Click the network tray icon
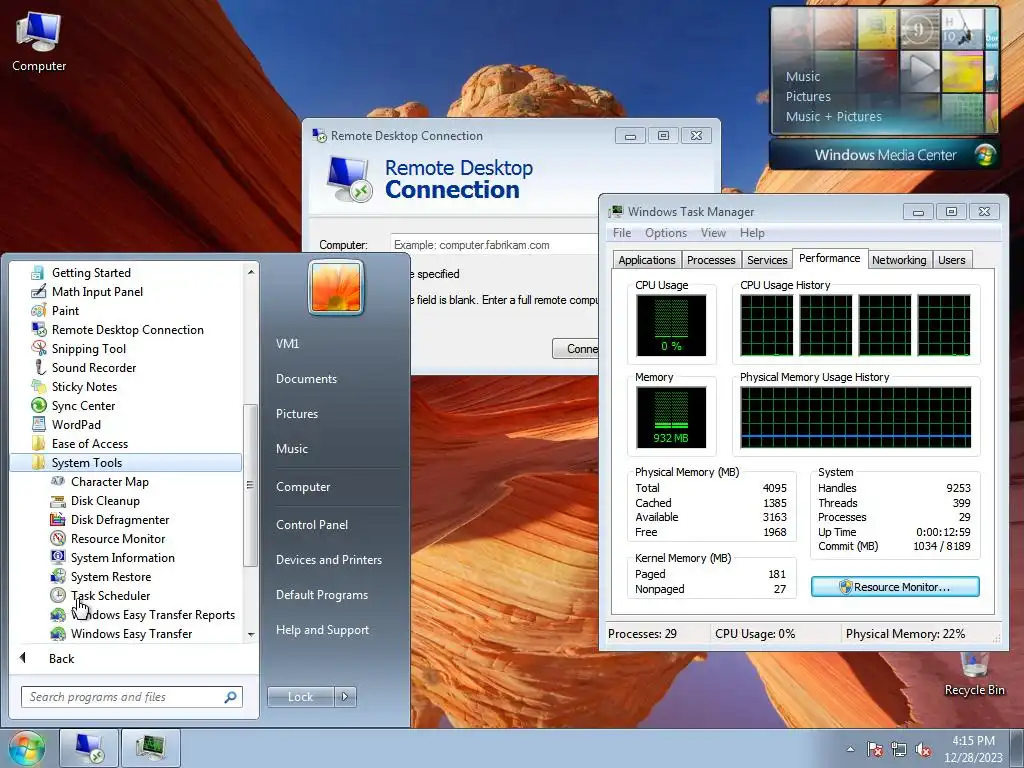Screen dimensions: 1024x768 [x=899, y=749]
